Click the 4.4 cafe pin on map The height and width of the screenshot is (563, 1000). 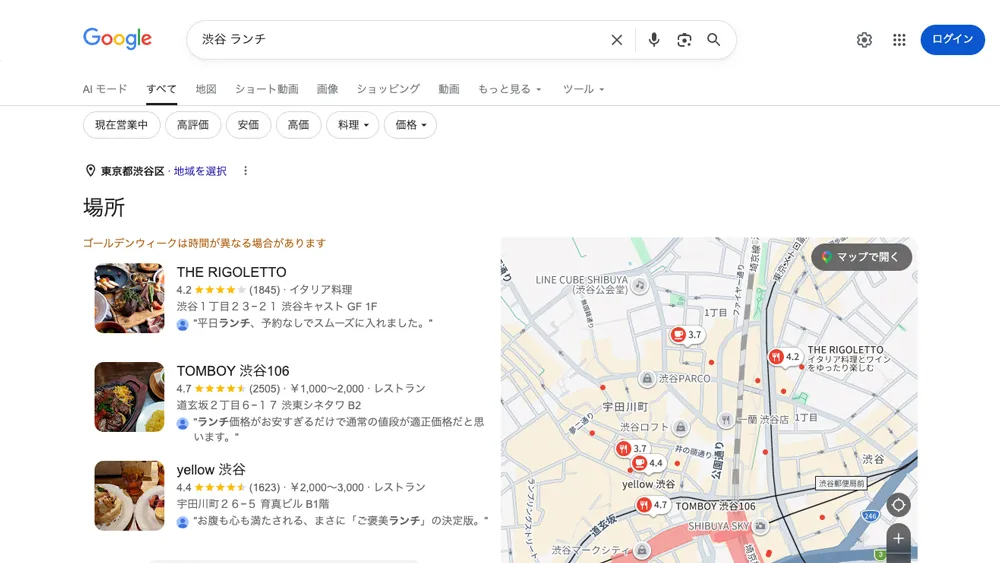(647, 463)
